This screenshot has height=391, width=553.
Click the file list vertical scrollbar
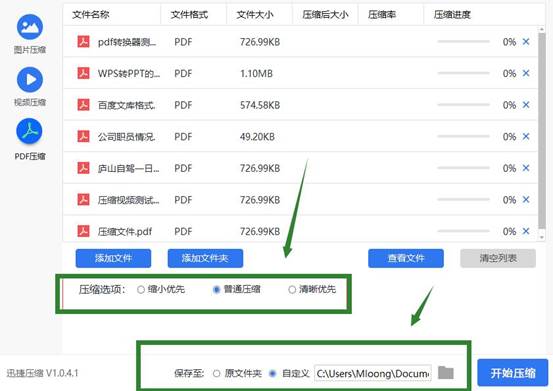click(542, 130)
